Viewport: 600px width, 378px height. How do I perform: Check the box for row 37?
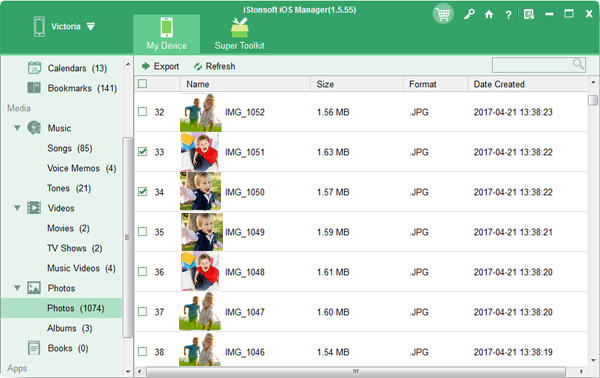(x=142, y=311)
